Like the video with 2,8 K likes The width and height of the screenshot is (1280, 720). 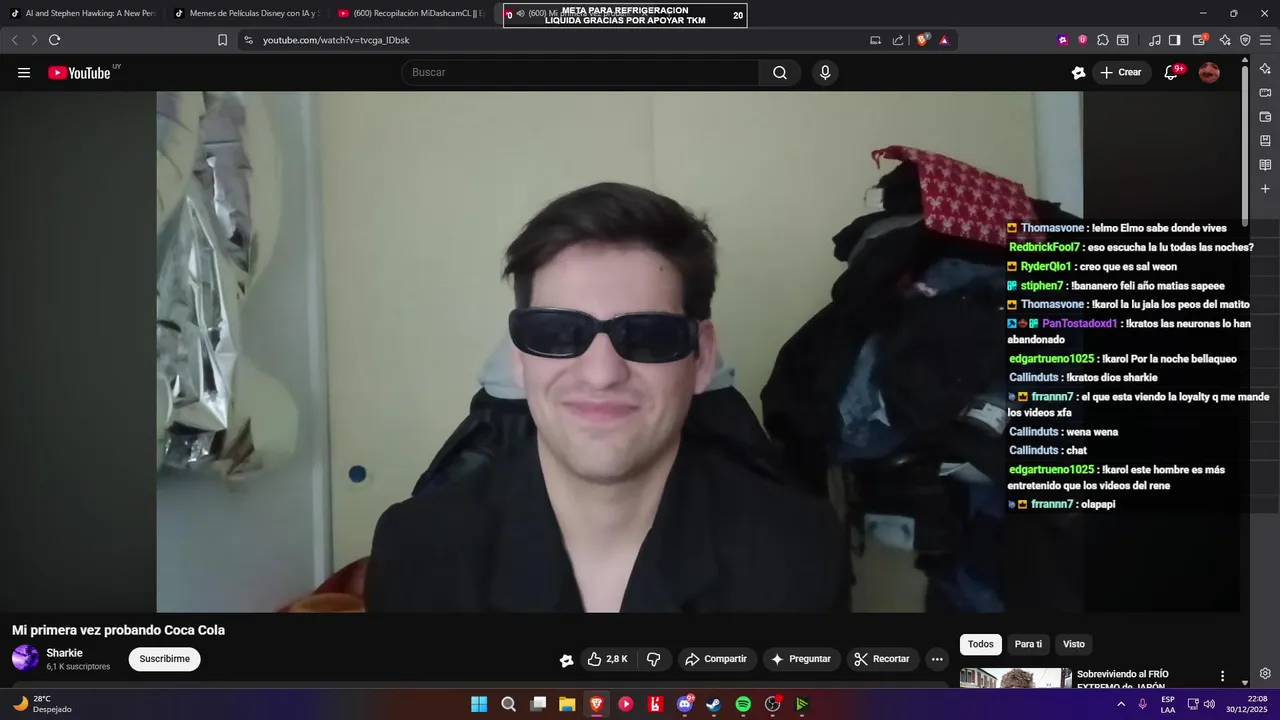(x=608, y=659)
